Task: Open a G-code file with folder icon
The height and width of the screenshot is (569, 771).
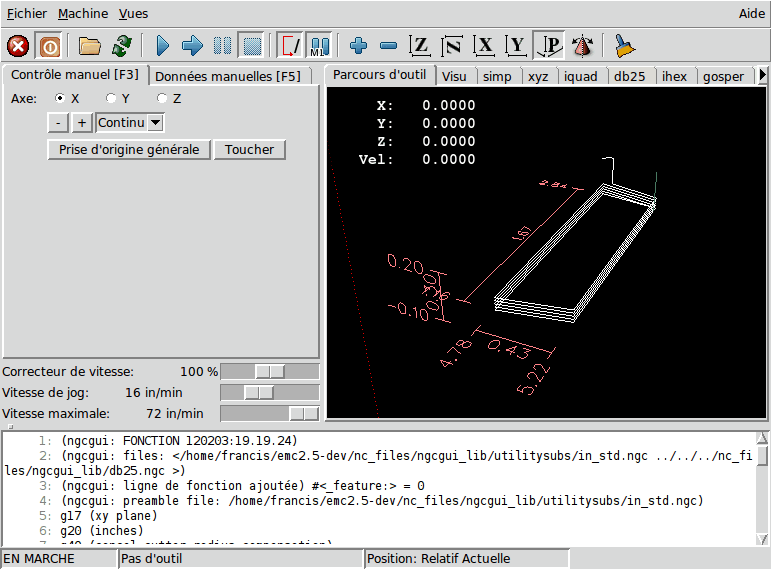Action: pyautogui.click(x=90, y=46)
